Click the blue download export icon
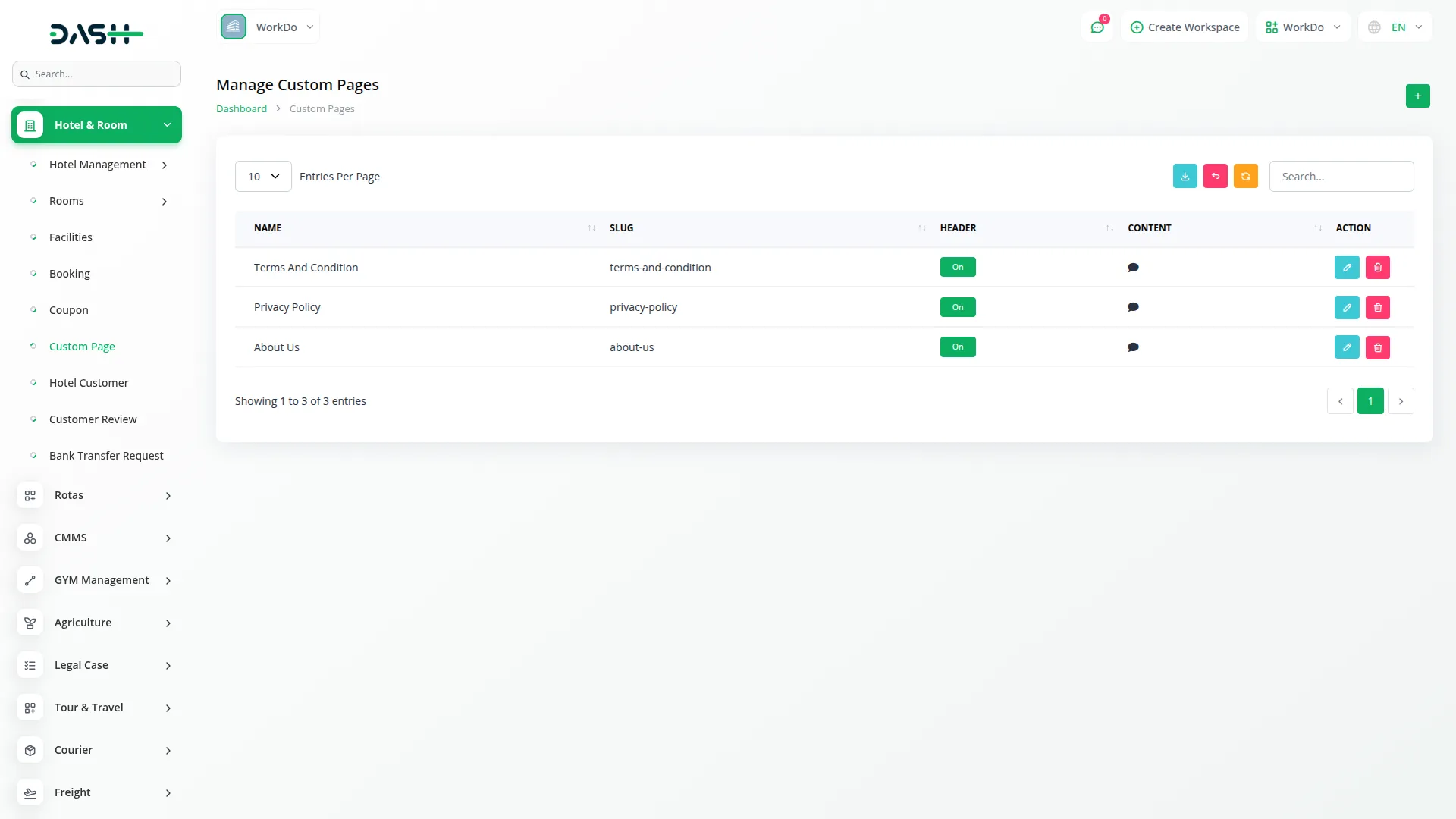Viewport: 1456px width, 819px height. 1185,176
